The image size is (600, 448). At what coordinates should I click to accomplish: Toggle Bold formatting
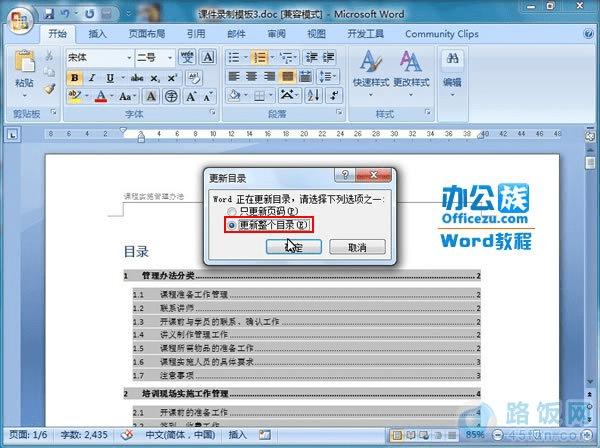point(75,78)
